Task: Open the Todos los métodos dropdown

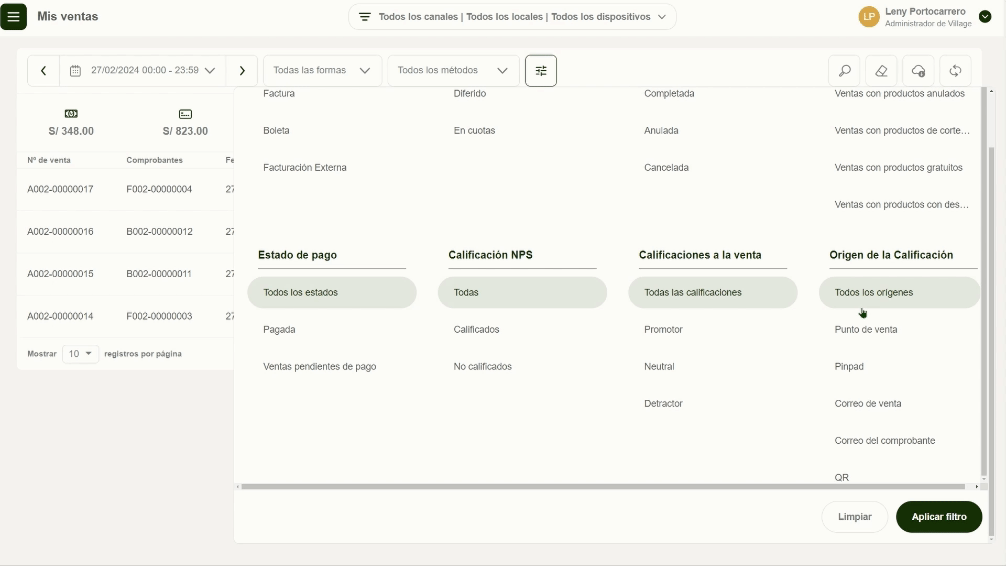Action: click(x=453, y=71)
